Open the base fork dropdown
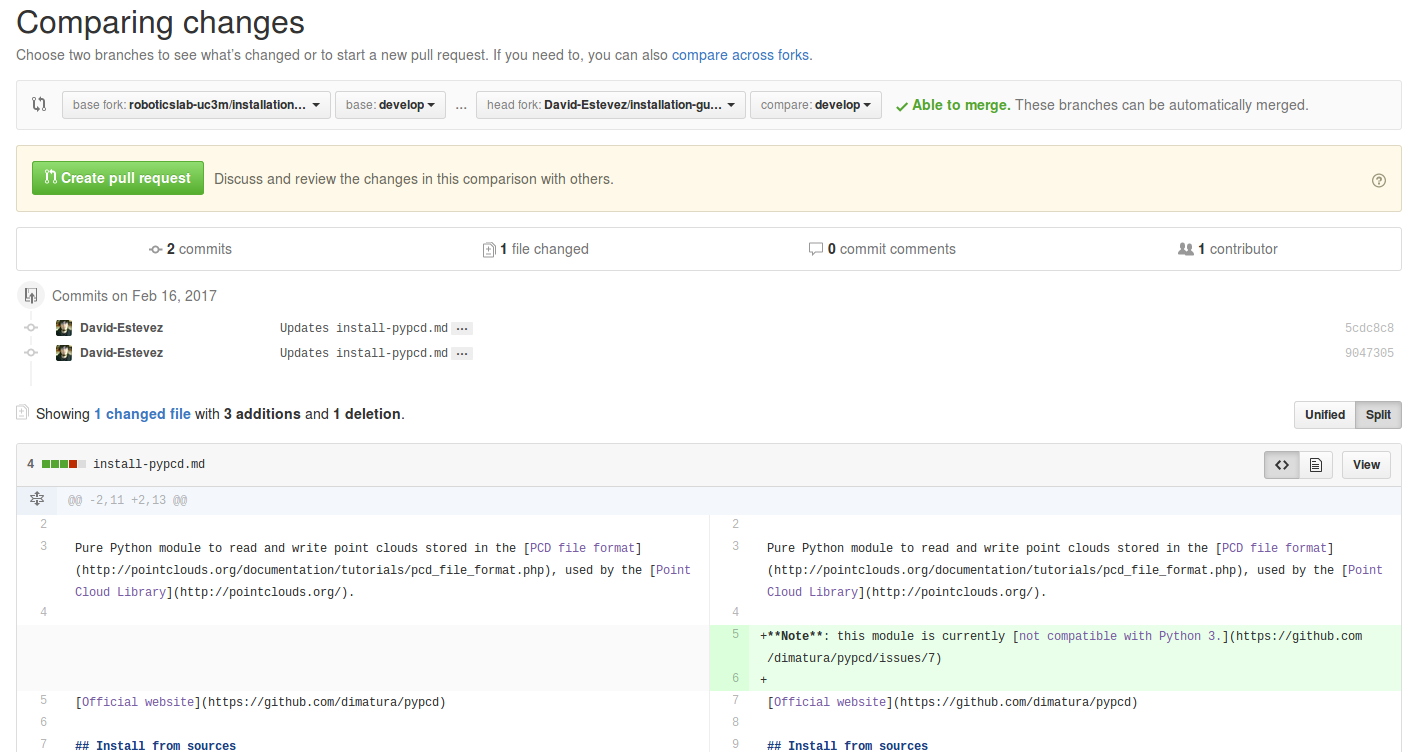This screenshot has width=1412, height=752. pos(196,105)
